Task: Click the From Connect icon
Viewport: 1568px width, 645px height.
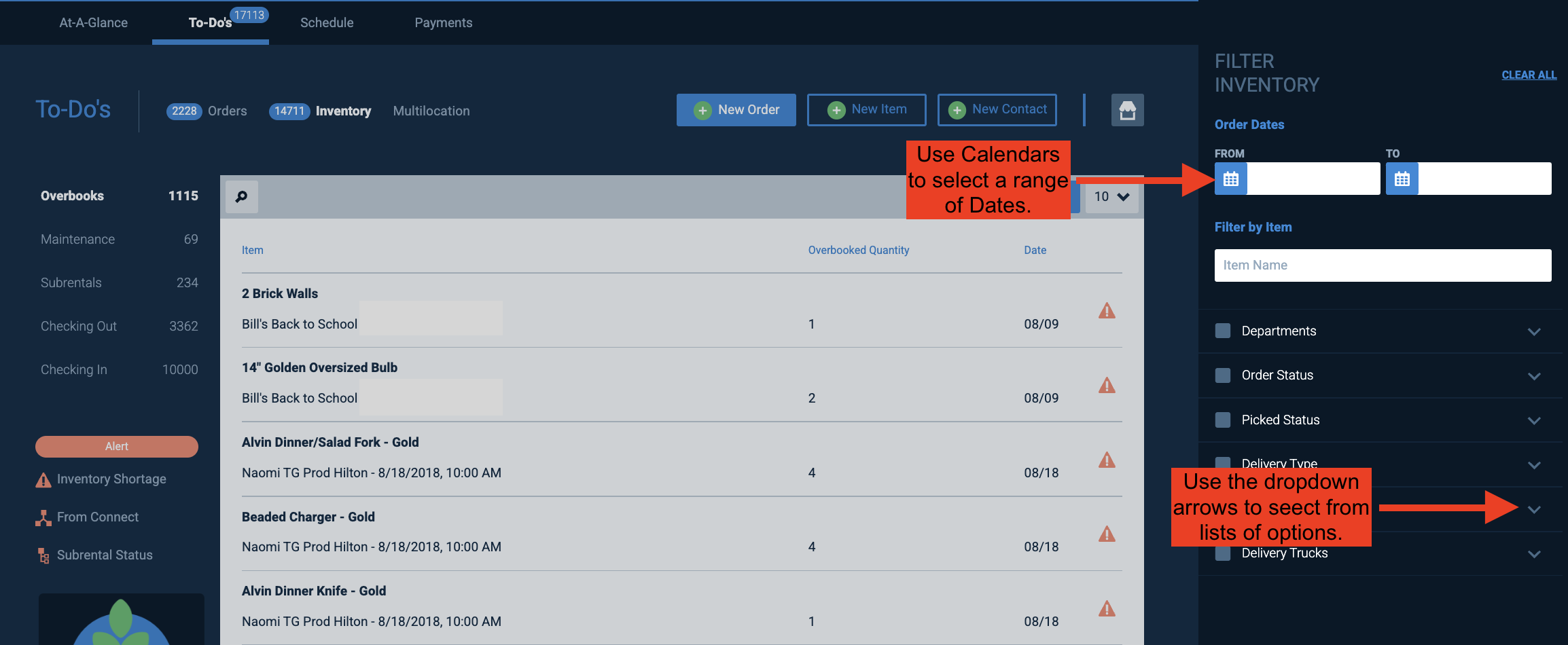Action: (43, 518)
